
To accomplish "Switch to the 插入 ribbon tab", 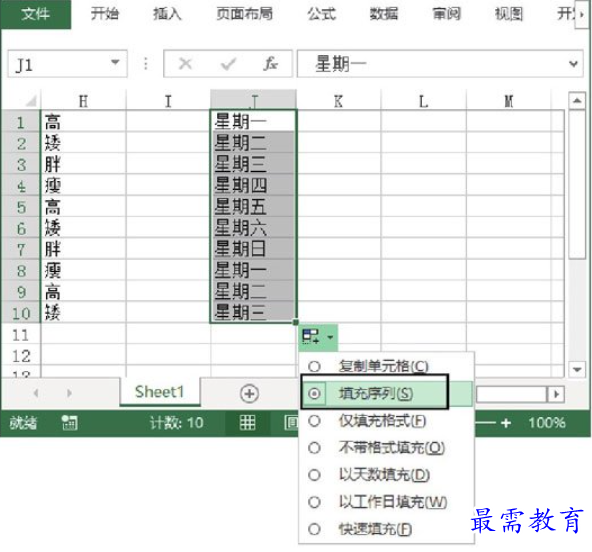I will (x=167, y=14).
